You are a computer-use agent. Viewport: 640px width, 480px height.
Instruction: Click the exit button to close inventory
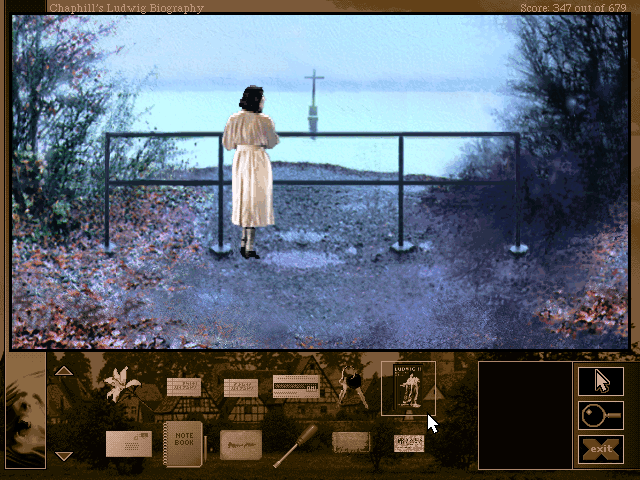point(601,449)
